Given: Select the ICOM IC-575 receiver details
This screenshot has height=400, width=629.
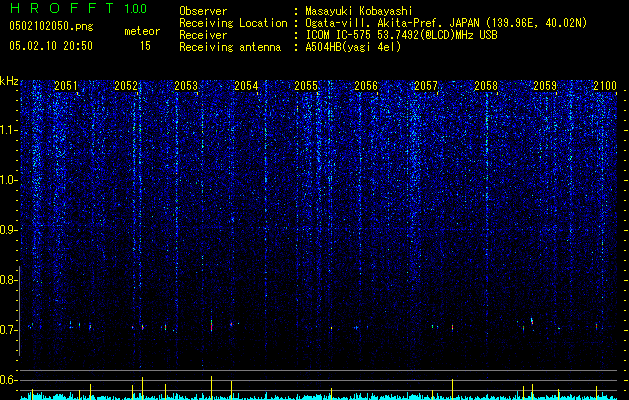Looking at the screenshot, I should [x=401, y=35].
